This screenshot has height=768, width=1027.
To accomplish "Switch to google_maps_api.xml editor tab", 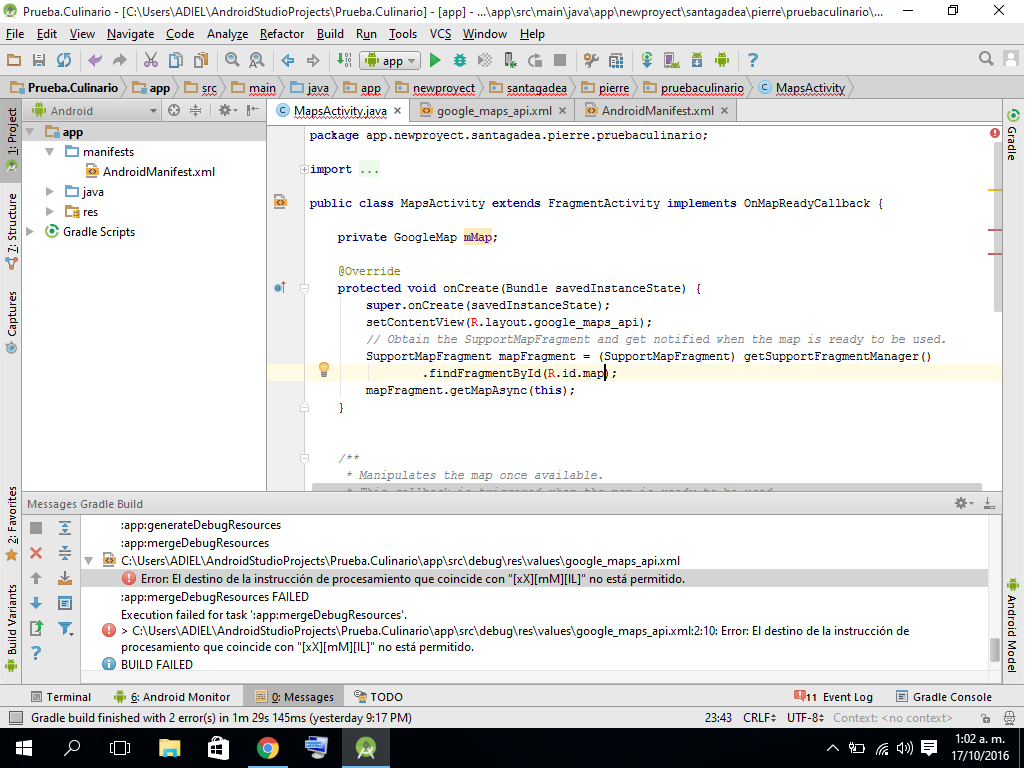I will [494, 111].
